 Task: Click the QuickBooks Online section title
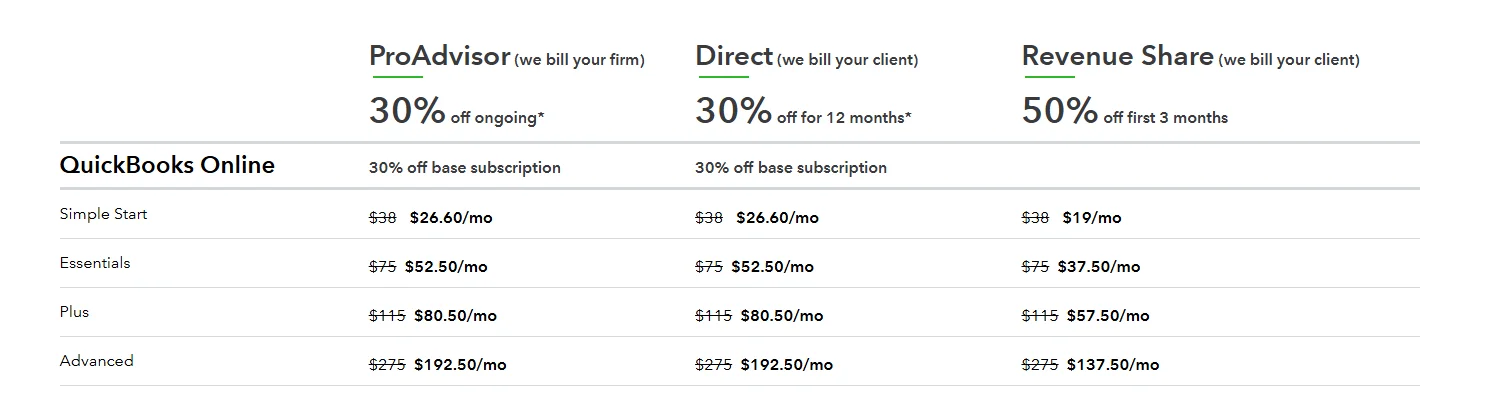click(x=167, y=165)
